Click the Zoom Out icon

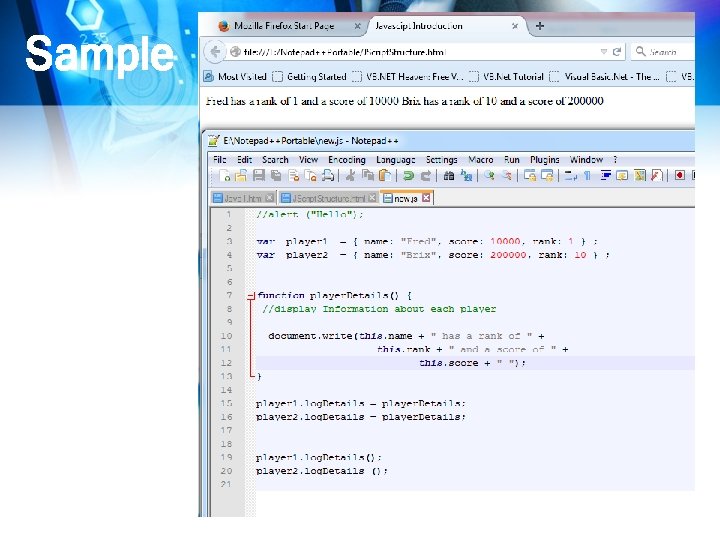pyautogui.click(x=506, y=175)
